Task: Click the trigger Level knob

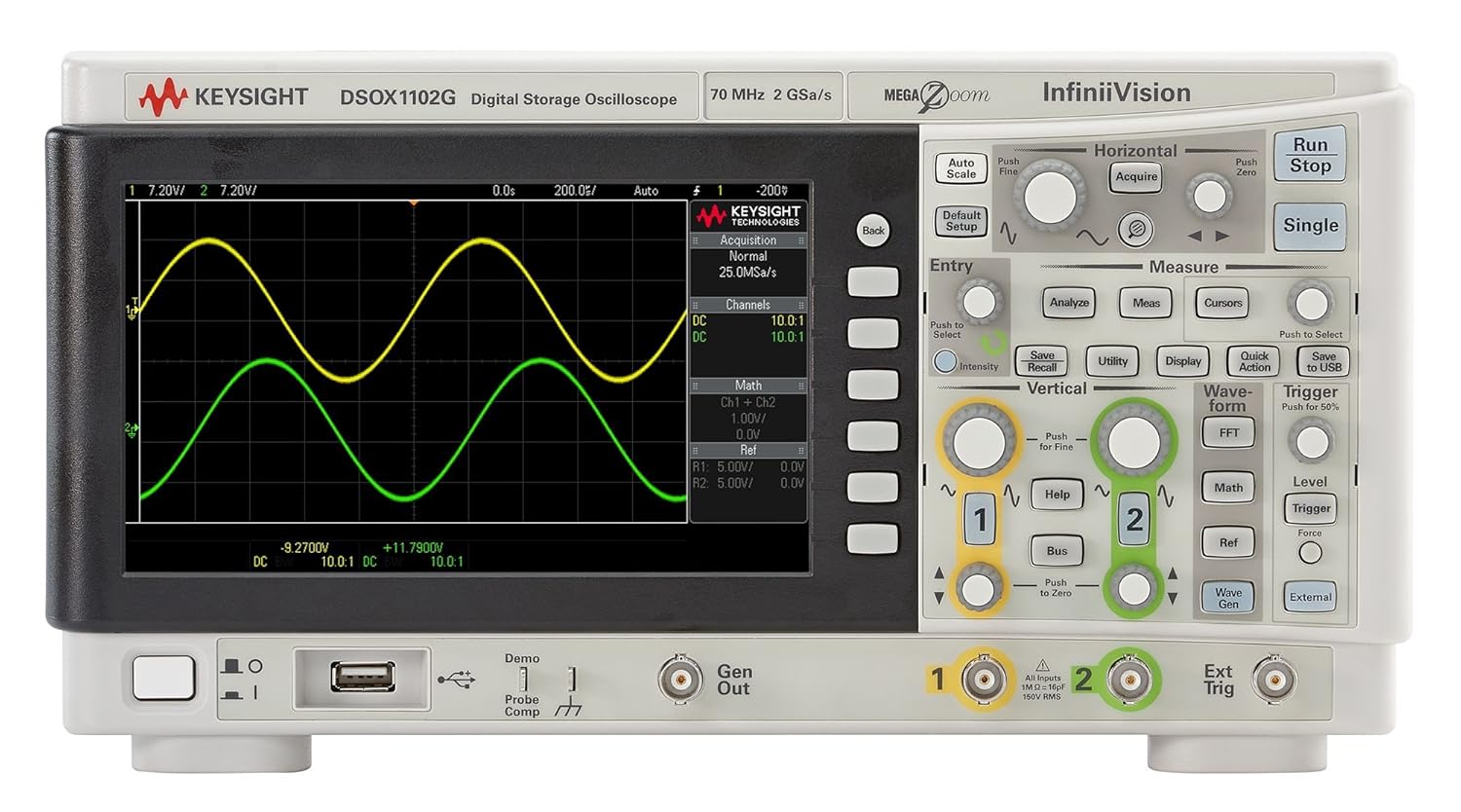Action: point(1312,442)
